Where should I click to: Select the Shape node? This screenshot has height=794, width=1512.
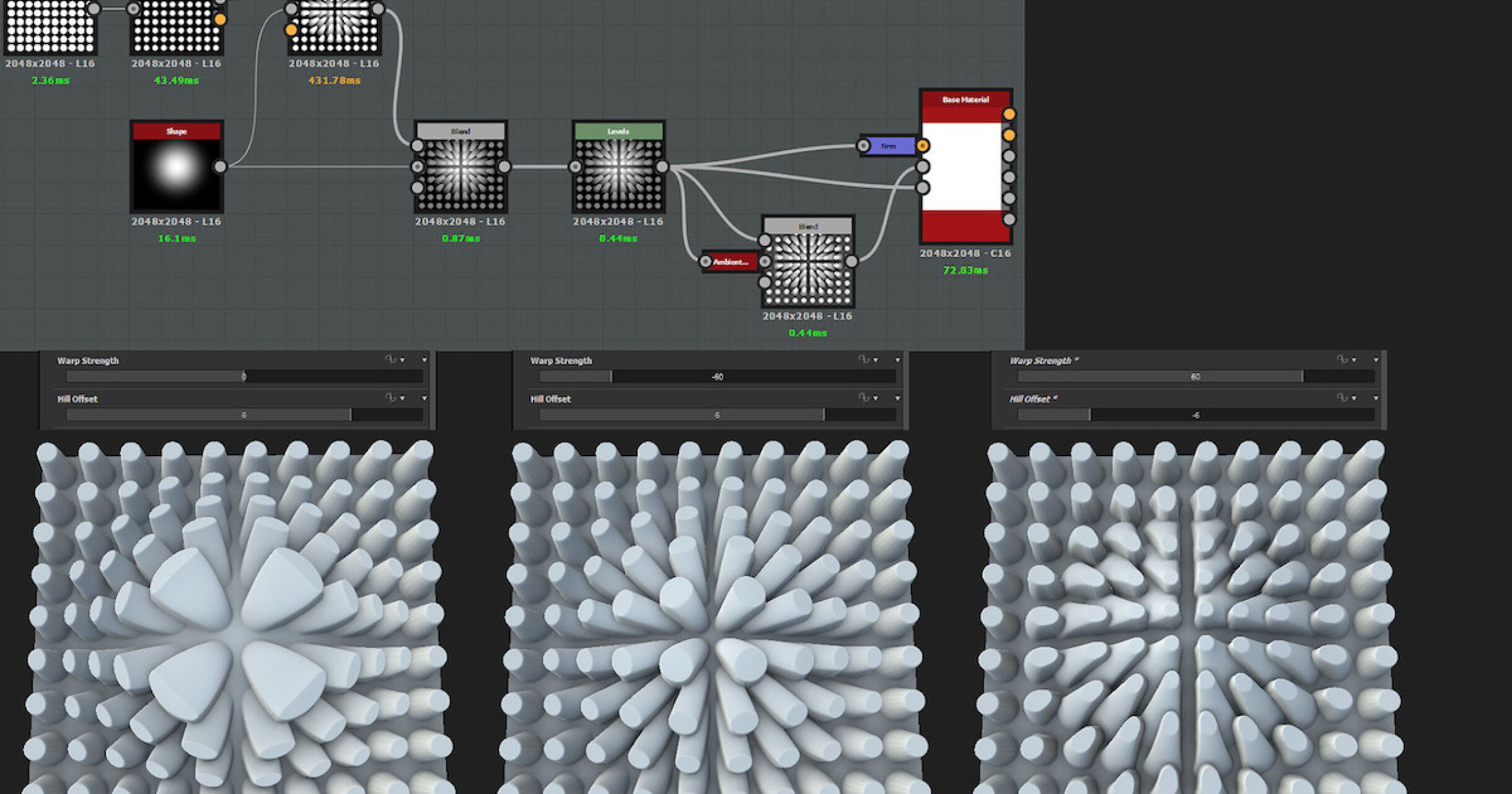pos(177,166)
